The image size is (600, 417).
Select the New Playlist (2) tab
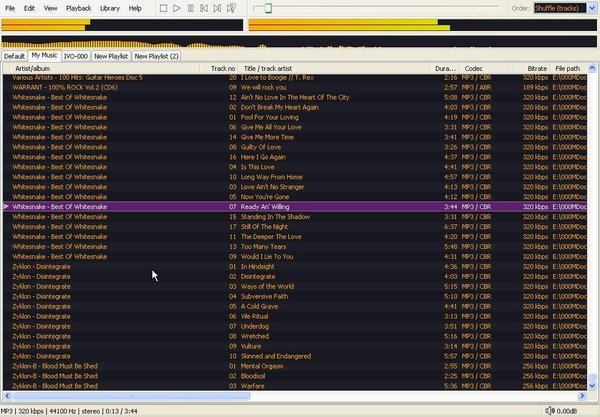157,56
